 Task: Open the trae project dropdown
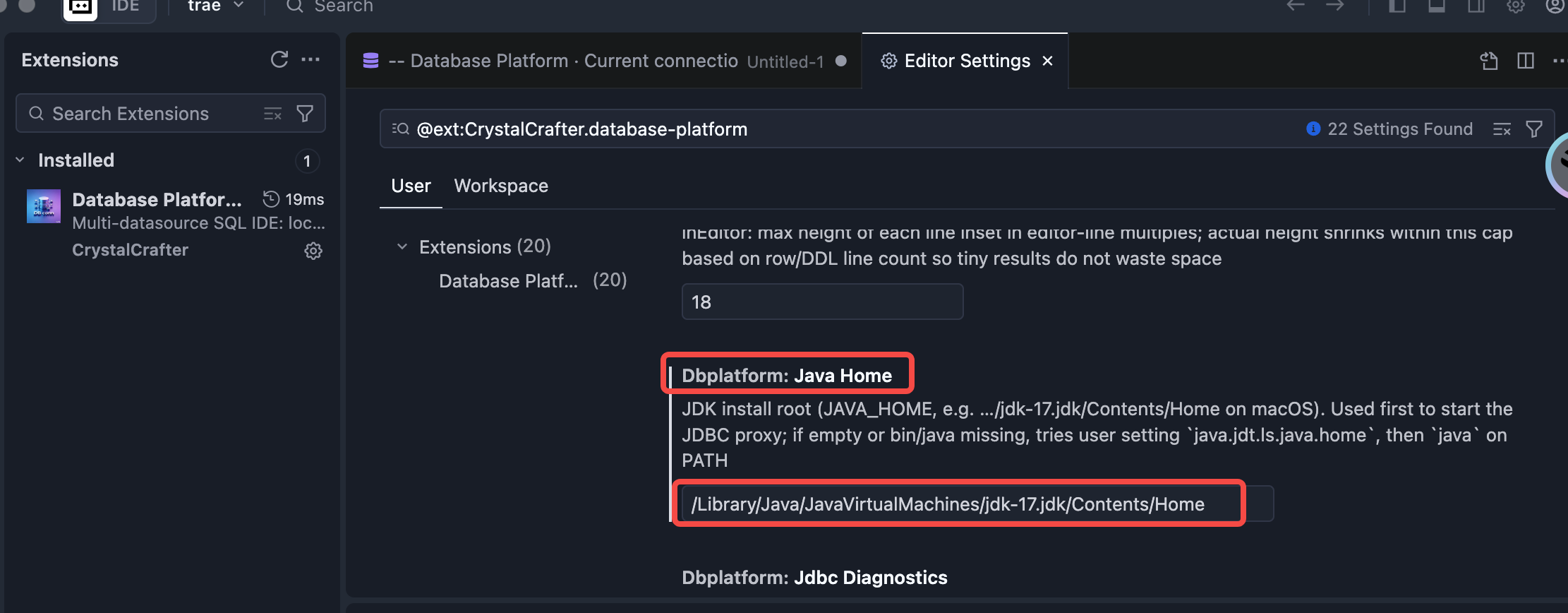click(x=216, y=6)
